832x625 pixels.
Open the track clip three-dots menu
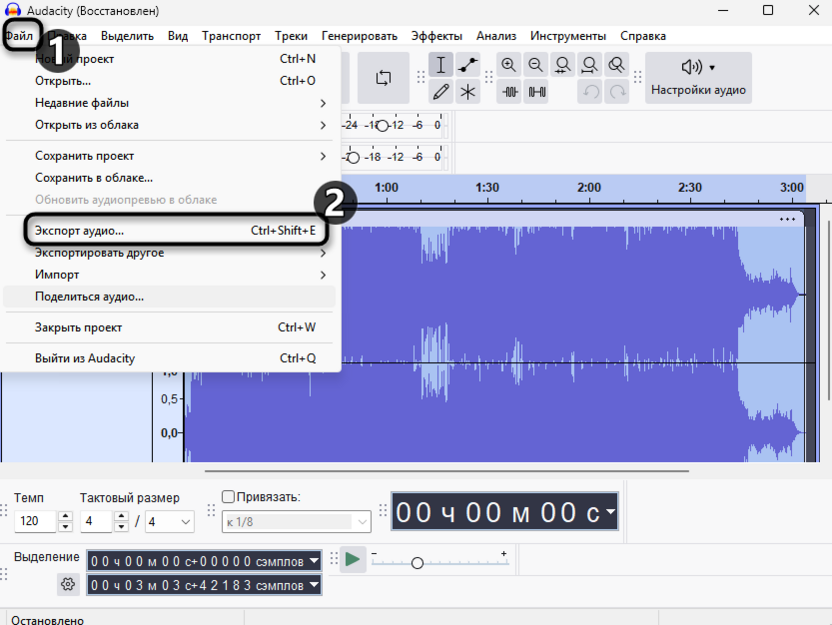pos(787,219)
